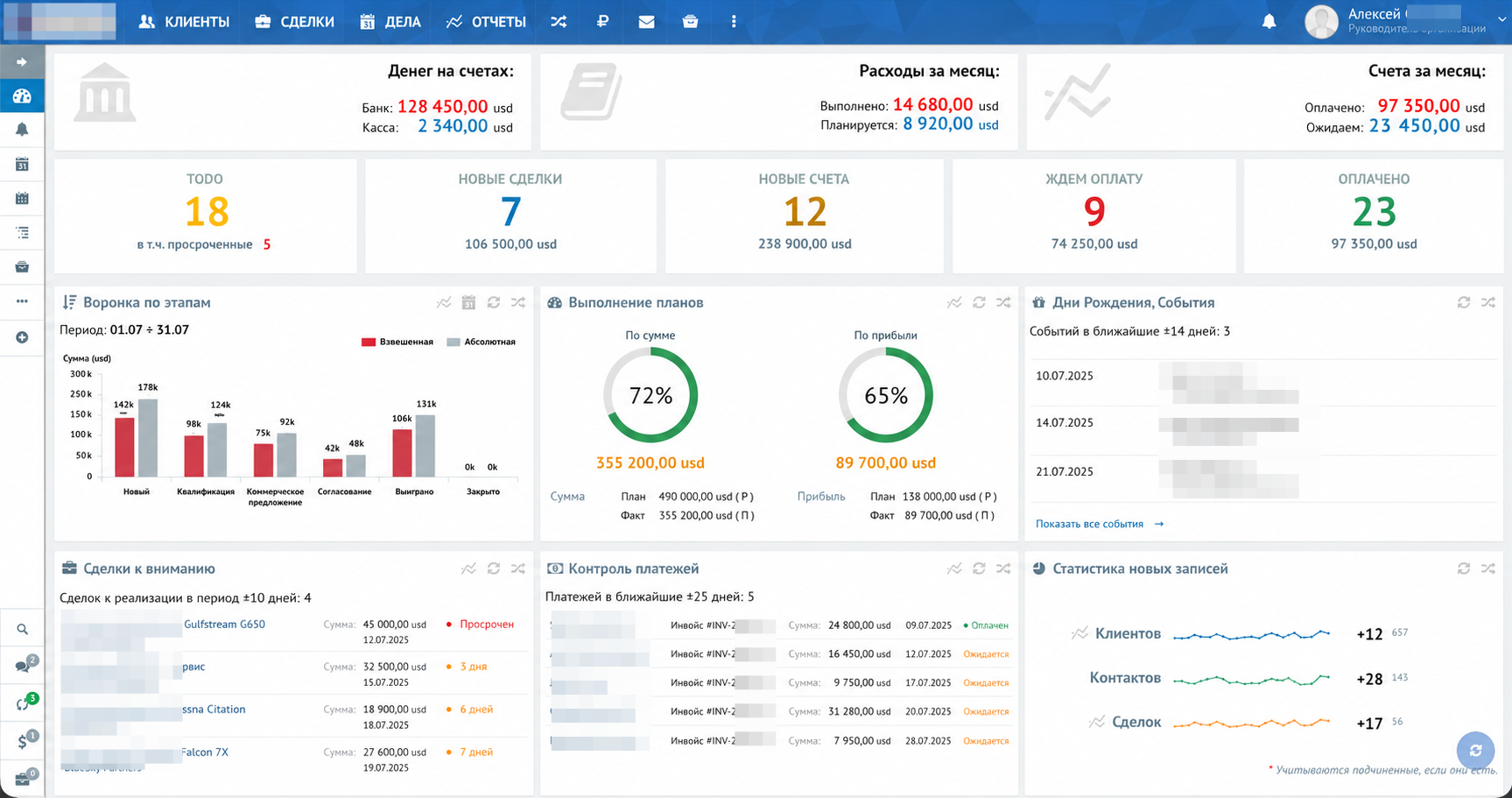This screenshot has height=798, width=1512.
Task: Click Ожидается status on 28.07.2025 payment
Action: 986,741
